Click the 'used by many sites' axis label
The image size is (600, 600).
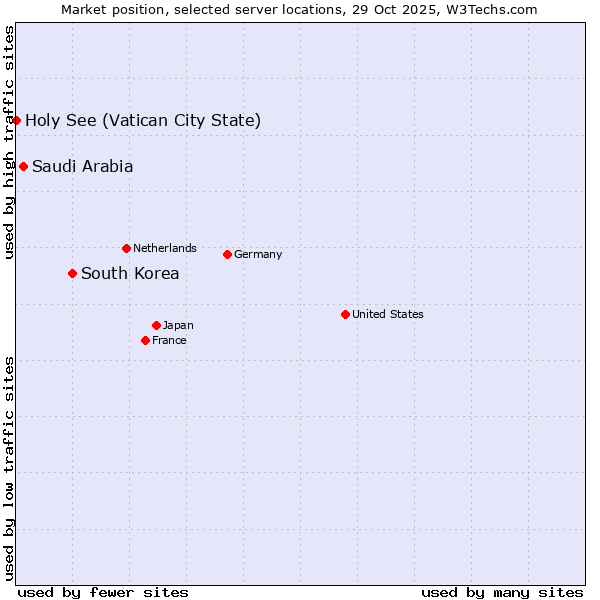pos(502,592)
